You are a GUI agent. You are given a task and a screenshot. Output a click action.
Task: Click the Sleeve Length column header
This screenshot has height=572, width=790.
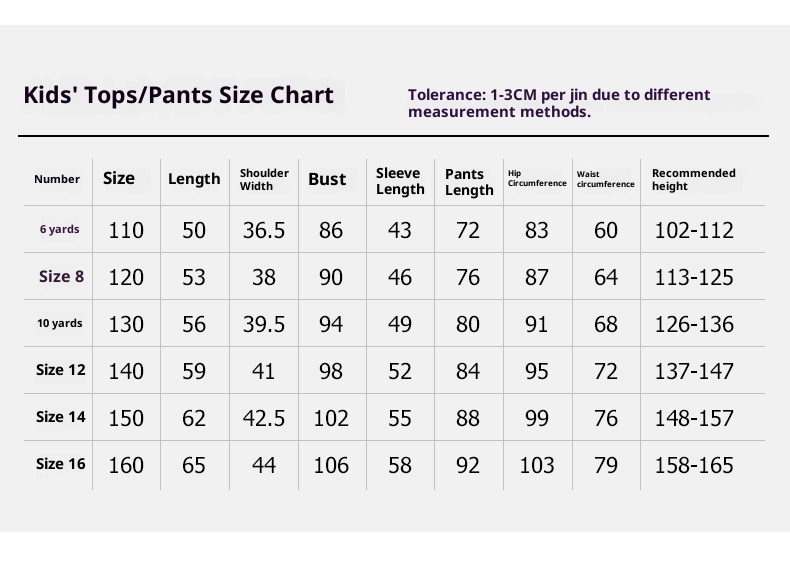pos(400,181)
